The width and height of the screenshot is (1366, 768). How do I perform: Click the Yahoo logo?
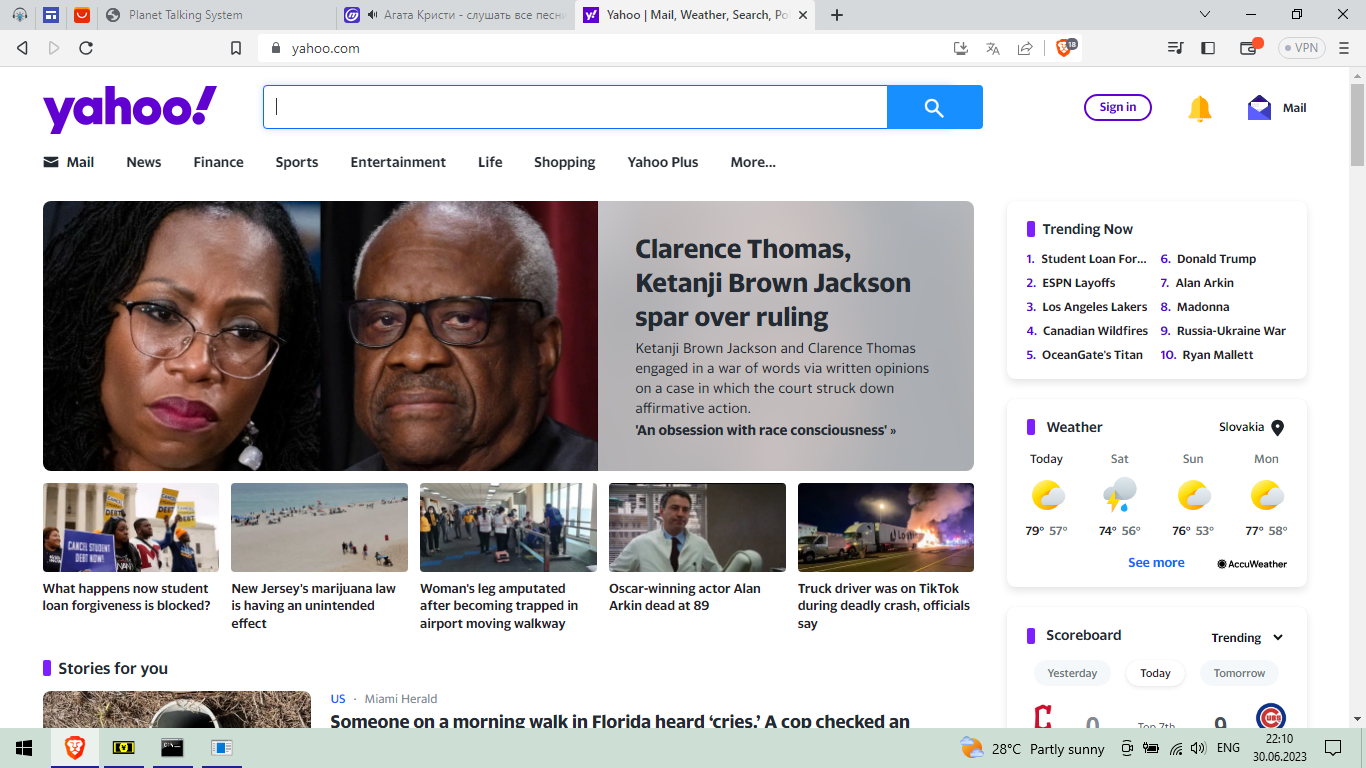point(130,108)
